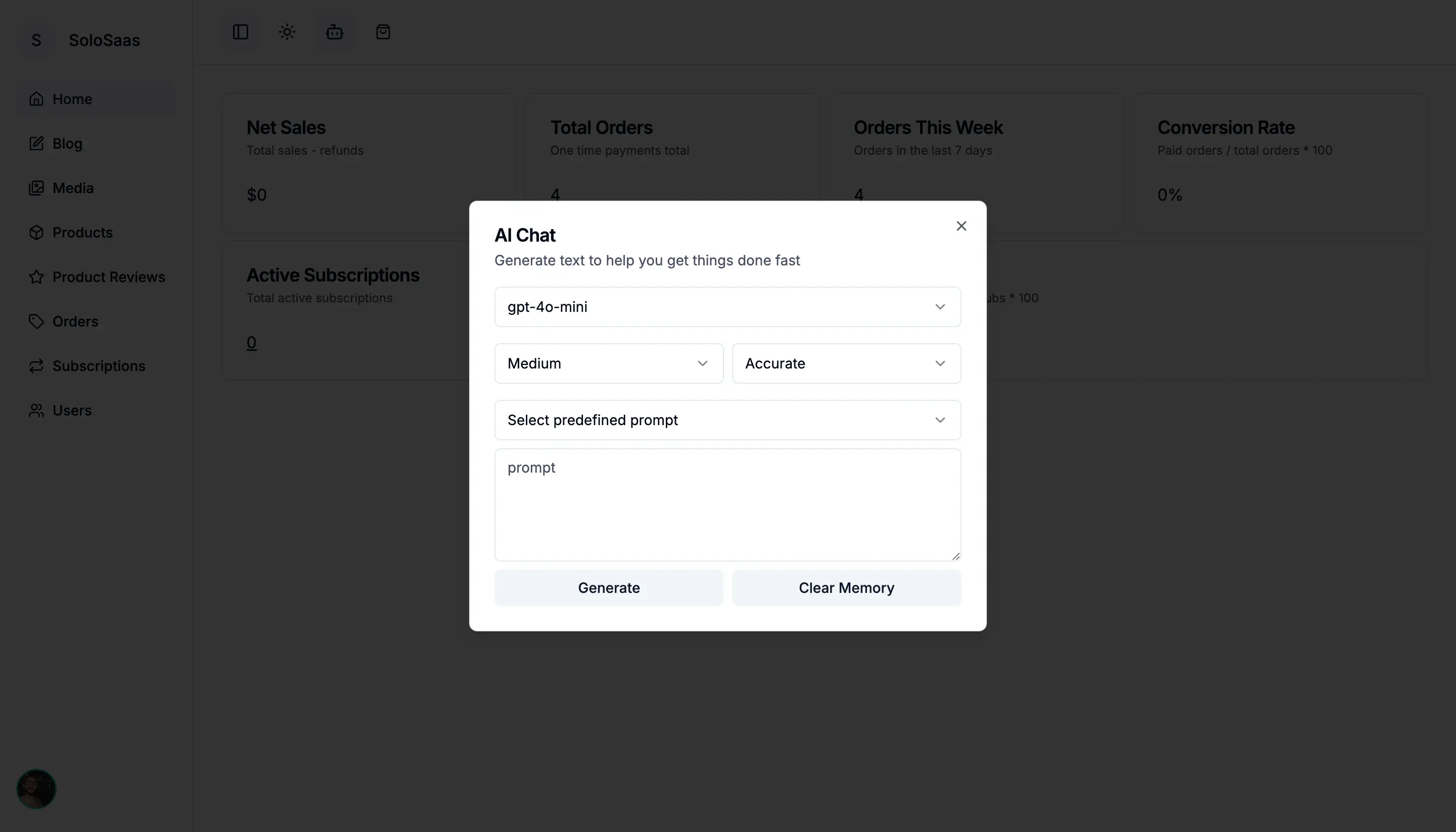This screenshot has height=832, width=1456.
Task: Expand the Accurate style dropdown
Action: coord(846,363)
